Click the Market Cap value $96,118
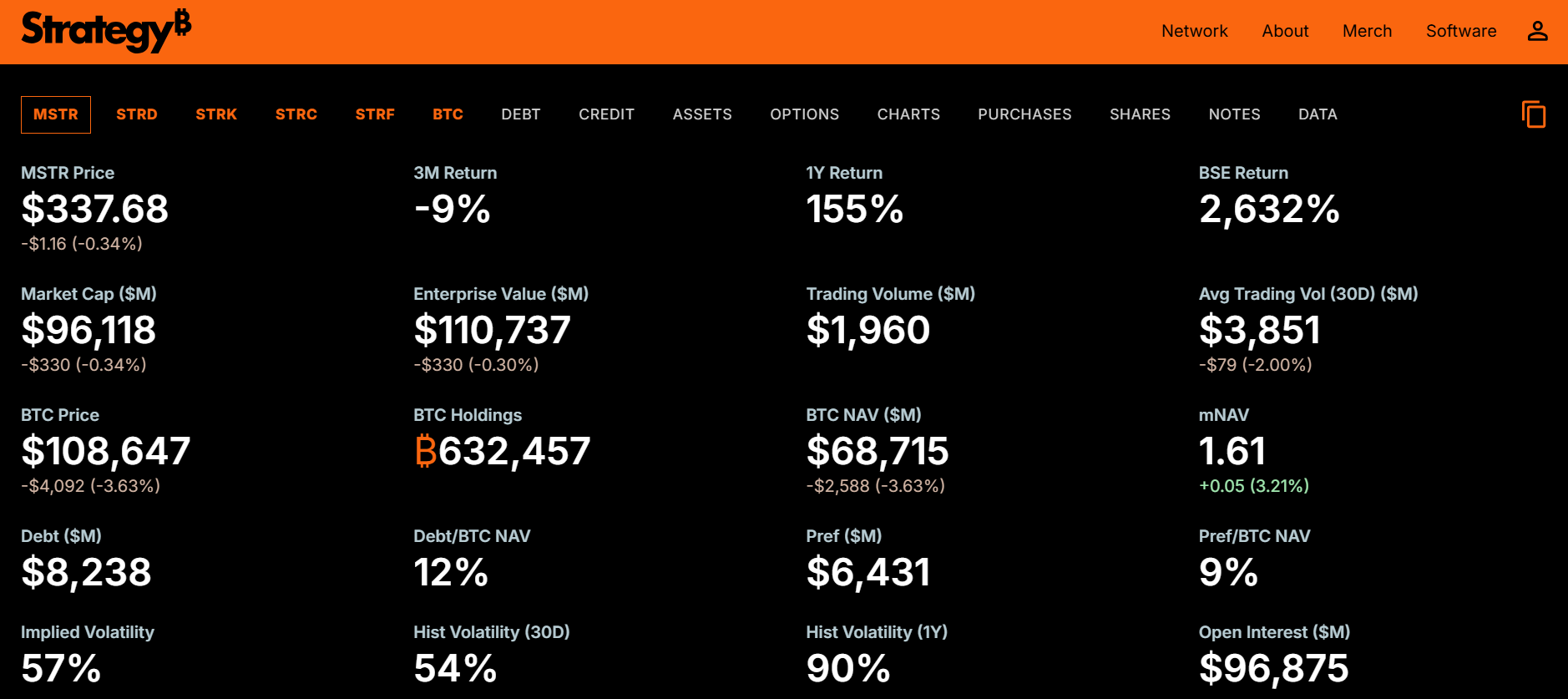 (x=89, y=330)
